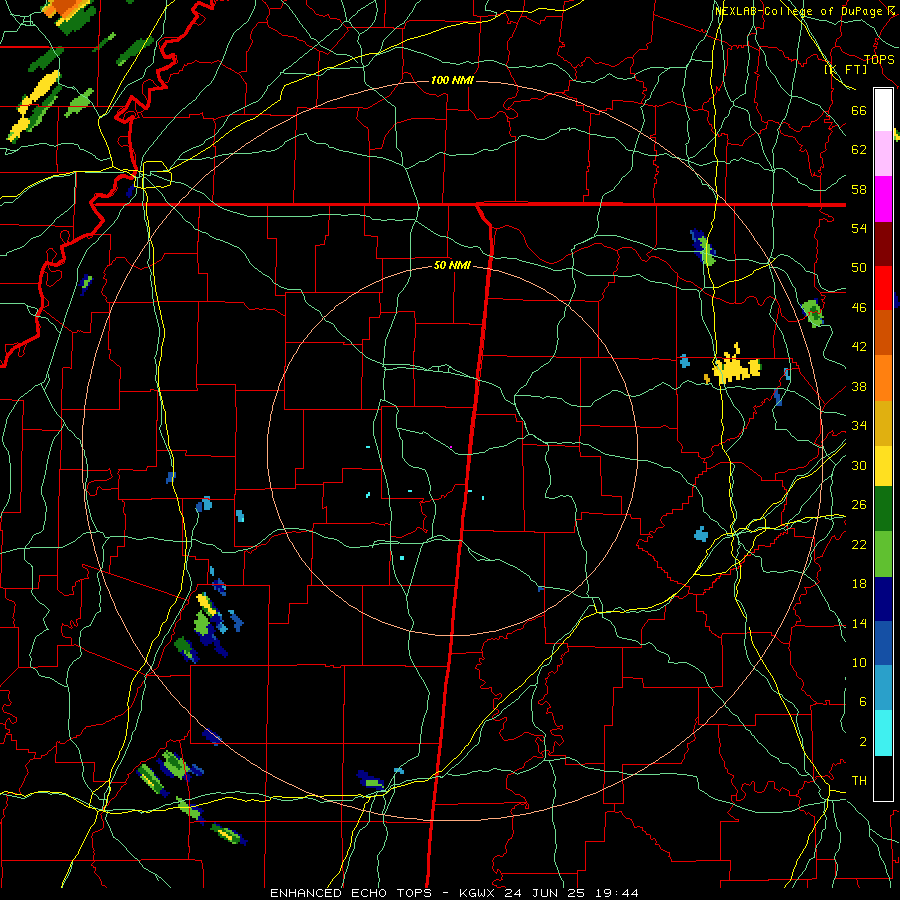Click legend value 34
This screenshot has height=900, width=900.
[x=859, y=425]
